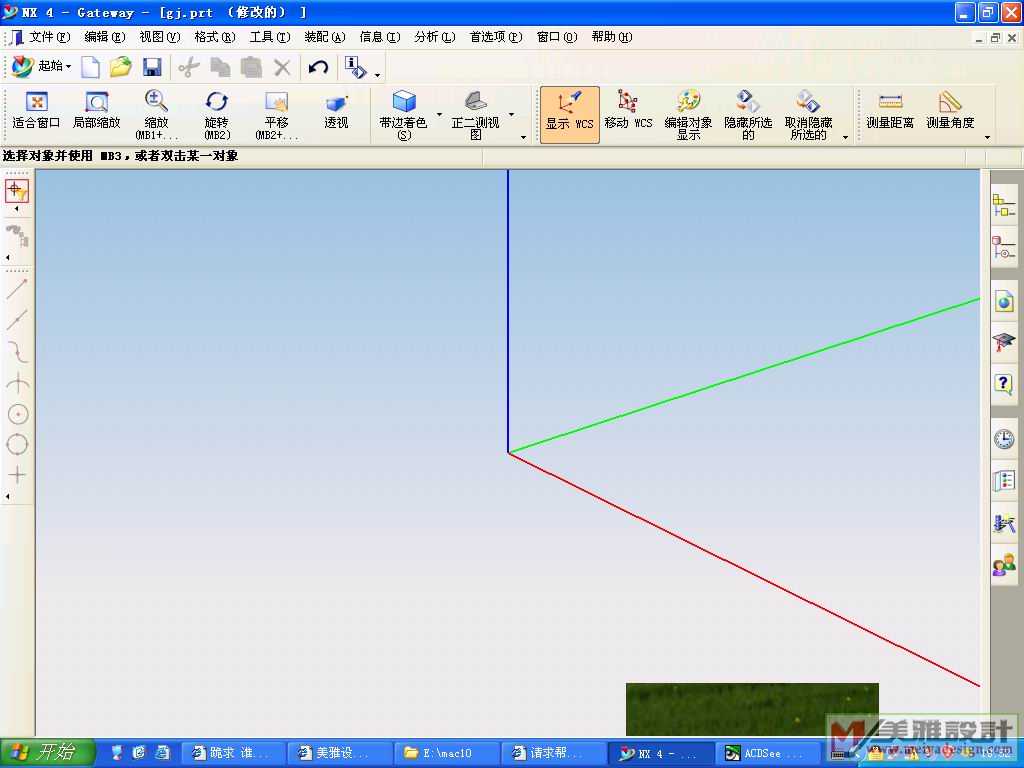
Task: Open the 正二测视图 view orientation dropdown arrow
Action: click(x=512, y=114)
